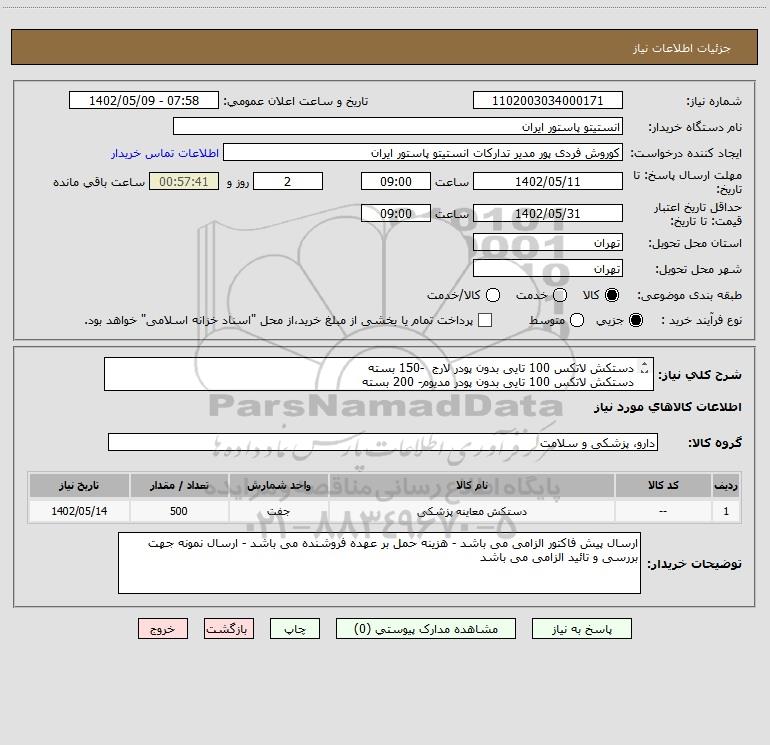This screenshot has width=770, height=745.
Task: Click response deadline date field 1402/05/11
Action: (x=548, y=181)
